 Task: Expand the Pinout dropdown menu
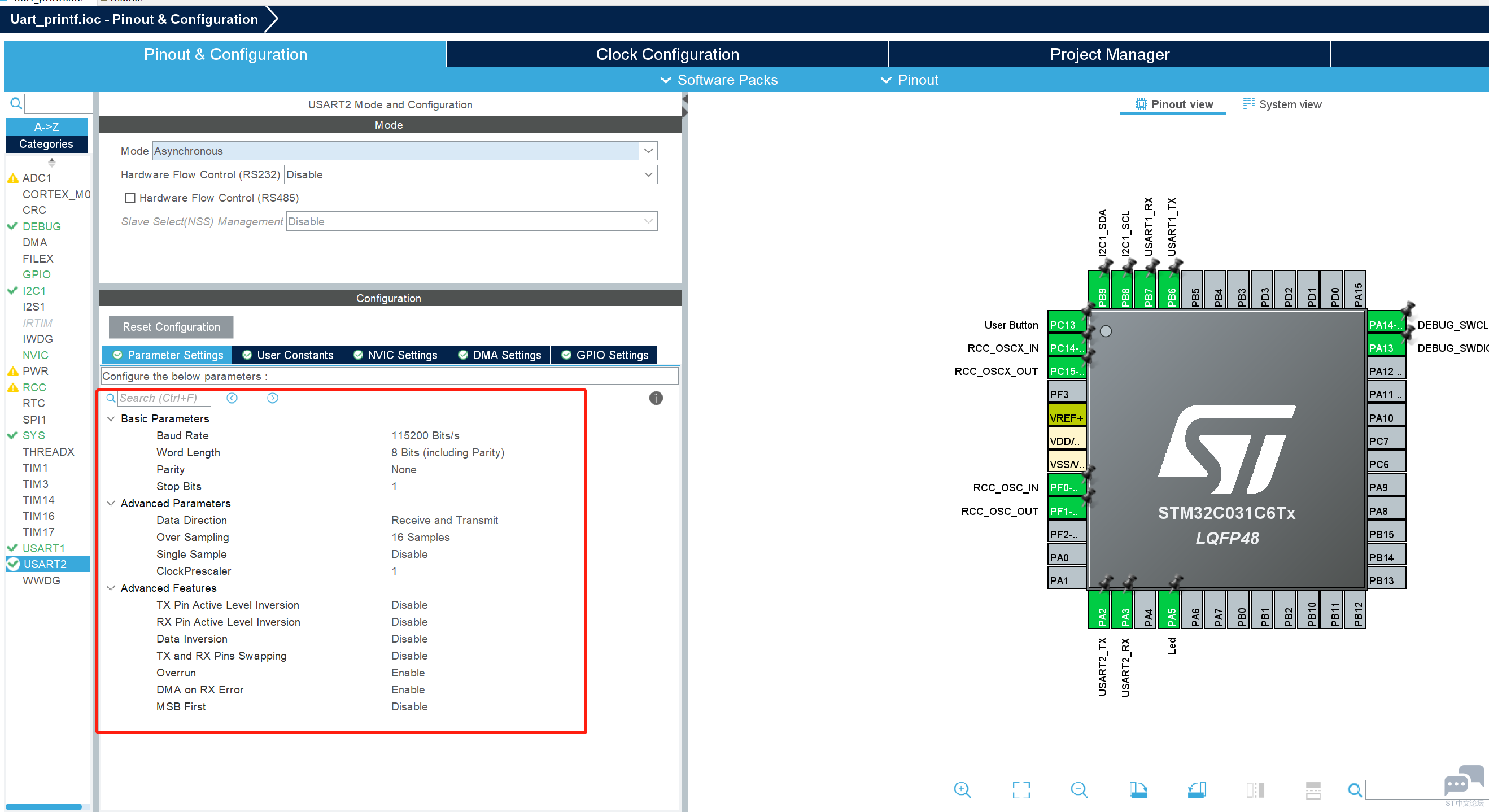(909, 80)
